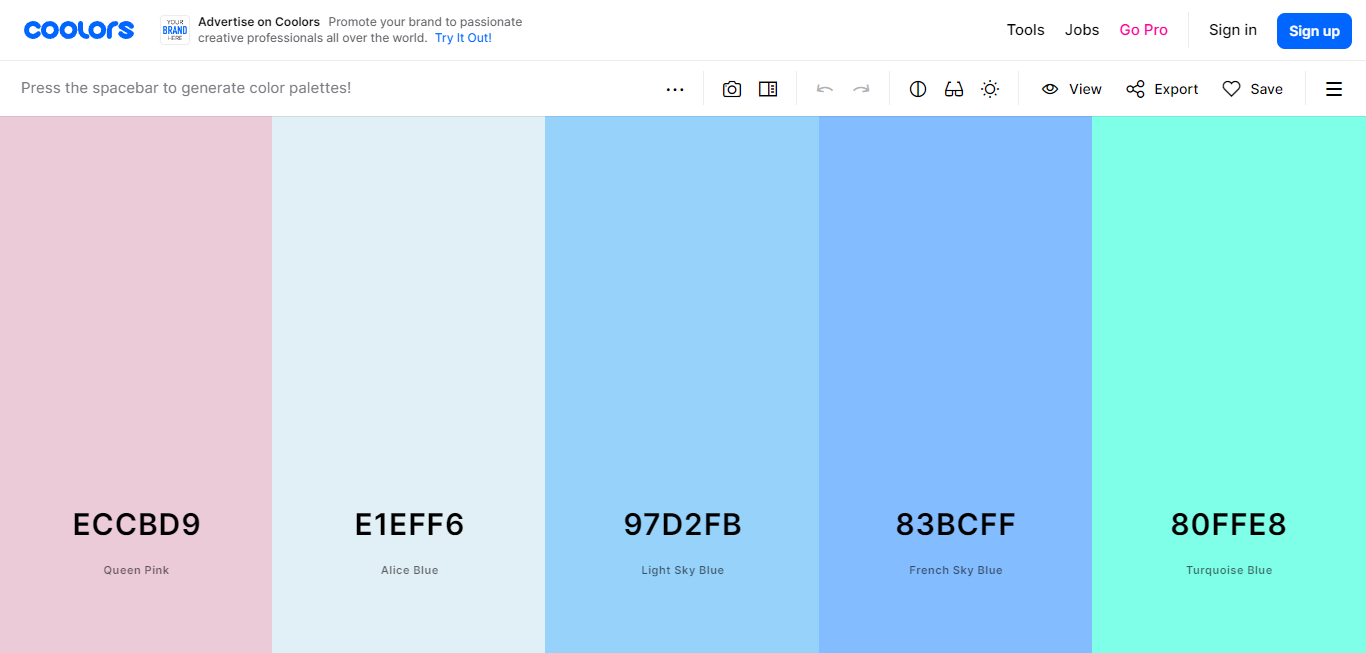Click the 97D2FB hex code
Image resolution: width=1366 pixels, height=653 pixels.
click(683, 525)
